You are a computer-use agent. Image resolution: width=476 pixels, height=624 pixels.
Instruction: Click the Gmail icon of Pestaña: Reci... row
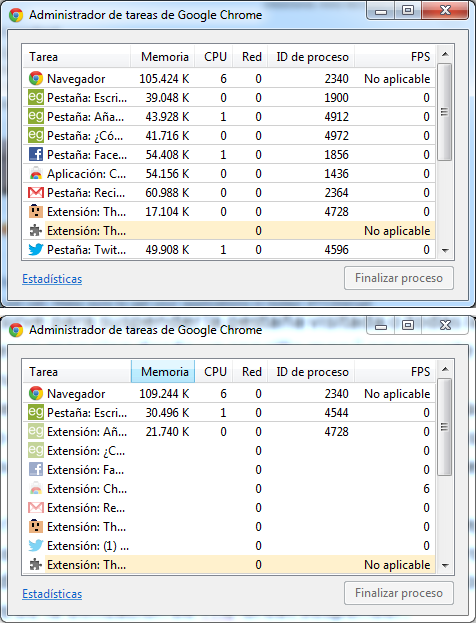tap(36, 193)
